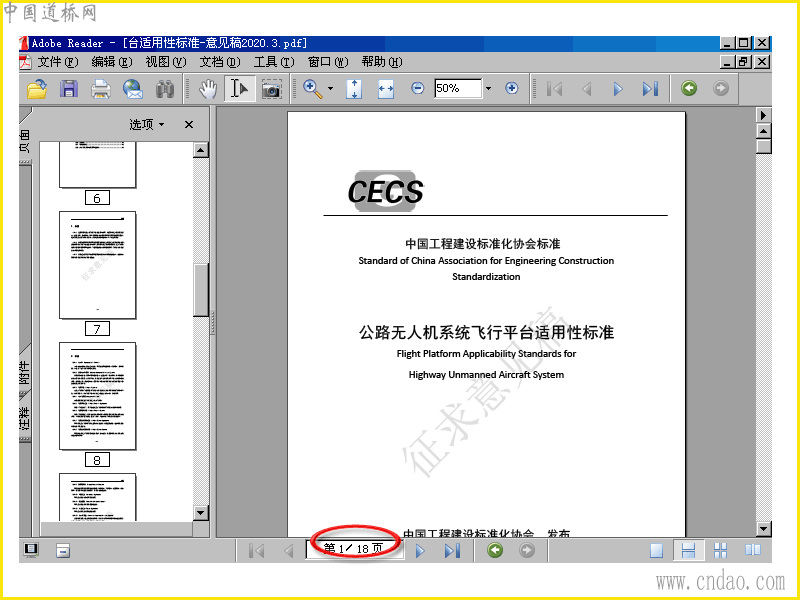Screen dimensions: 800x600
Task: Go to first page in top toolbar
Action: [x=555, y=89]
